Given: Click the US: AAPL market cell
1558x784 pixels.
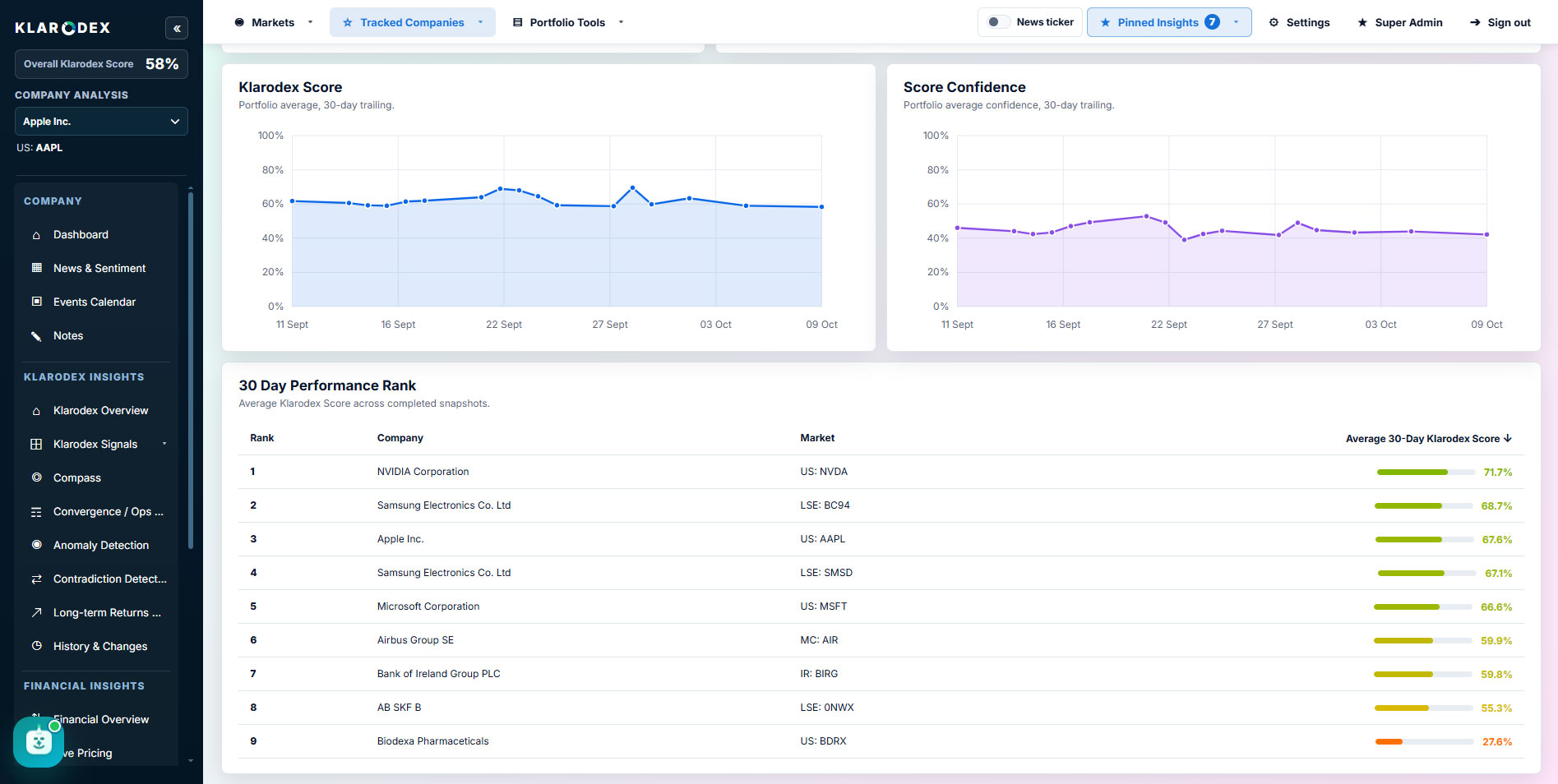Looking at the screenshot, I should pos(823,539).
